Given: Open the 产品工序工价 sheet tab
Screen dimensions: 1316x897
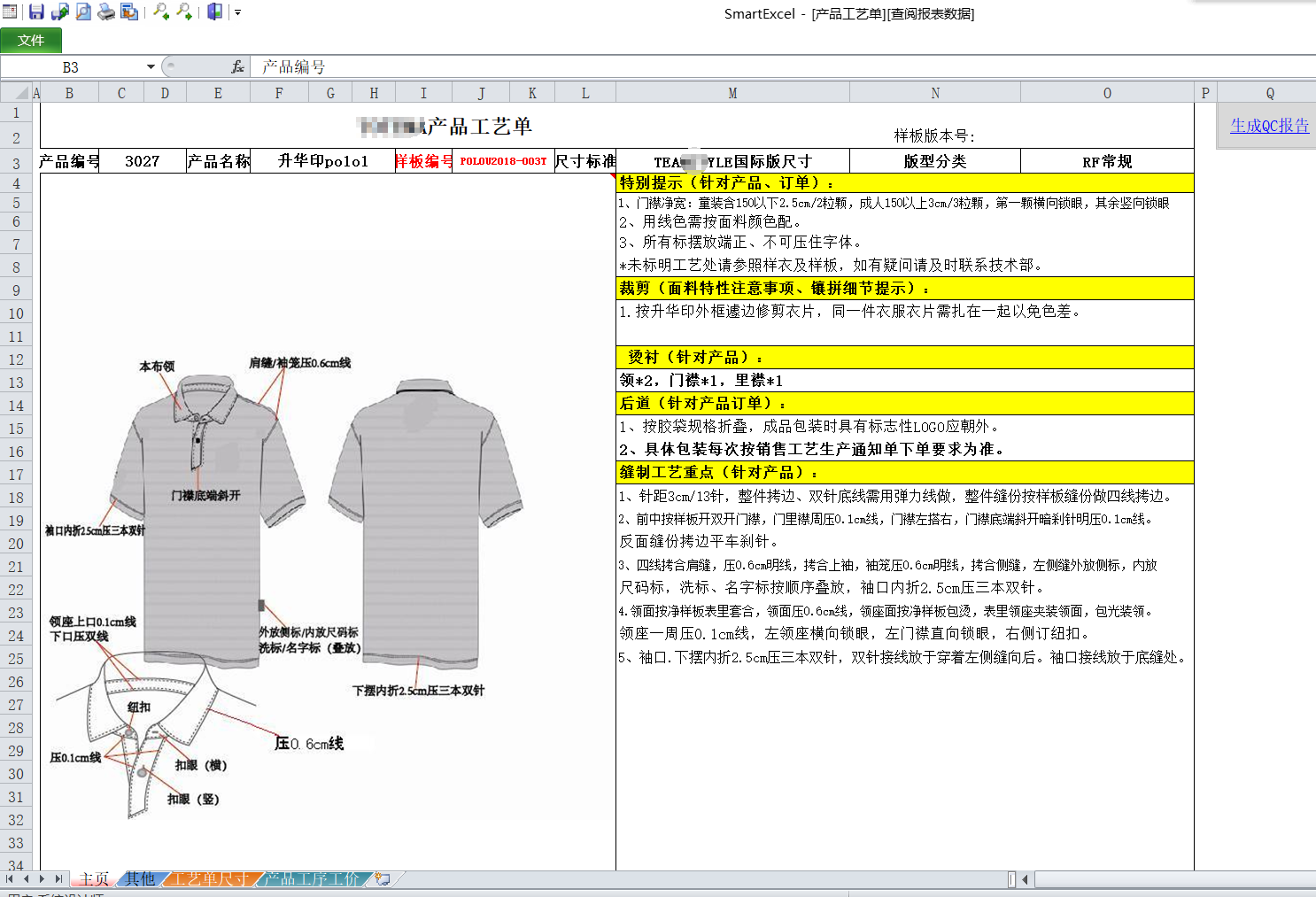Looking at the screenshot, I should pyautogui.click(x=311, y=879).
